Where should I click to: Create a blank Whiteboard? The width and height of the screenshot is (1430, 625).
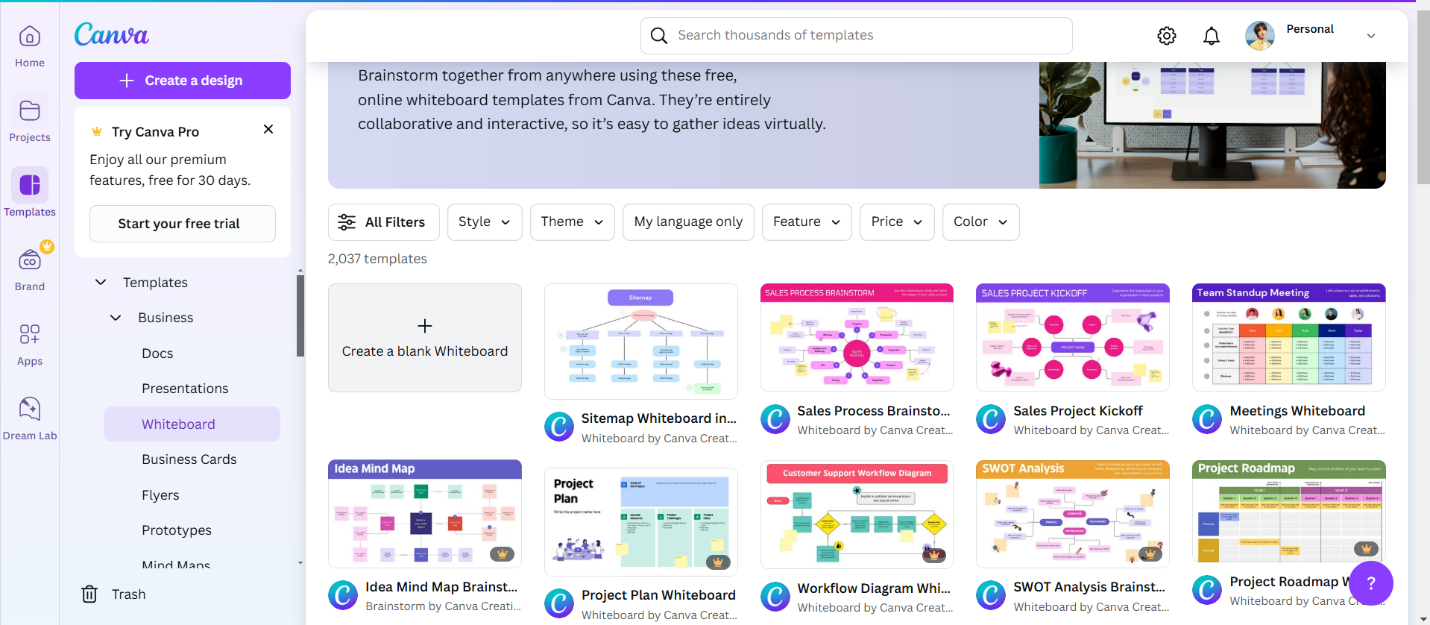click(x=425, y=338)
